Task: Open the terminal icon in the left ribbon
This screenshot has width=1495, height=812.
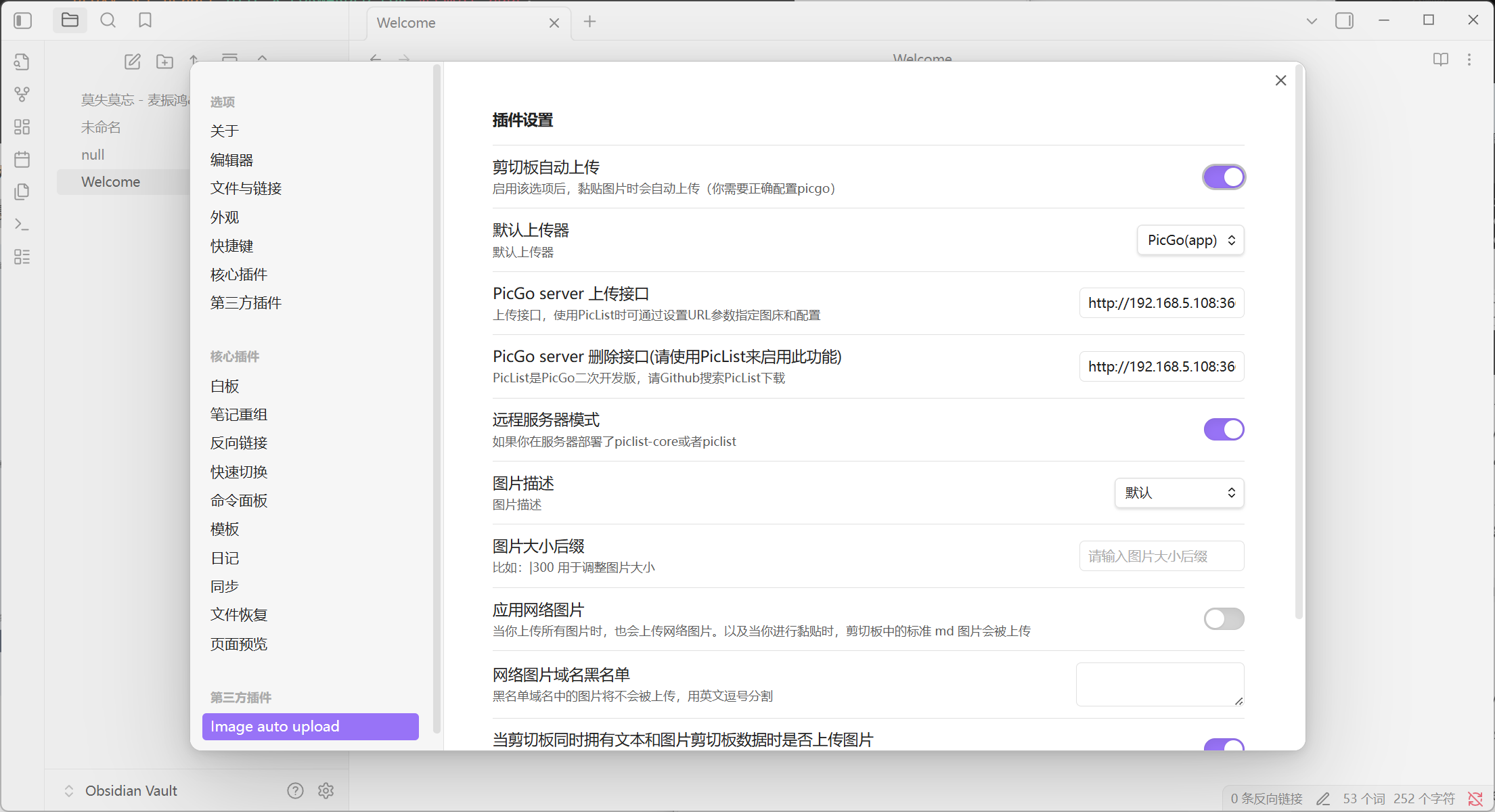Action: coord(22,224)
